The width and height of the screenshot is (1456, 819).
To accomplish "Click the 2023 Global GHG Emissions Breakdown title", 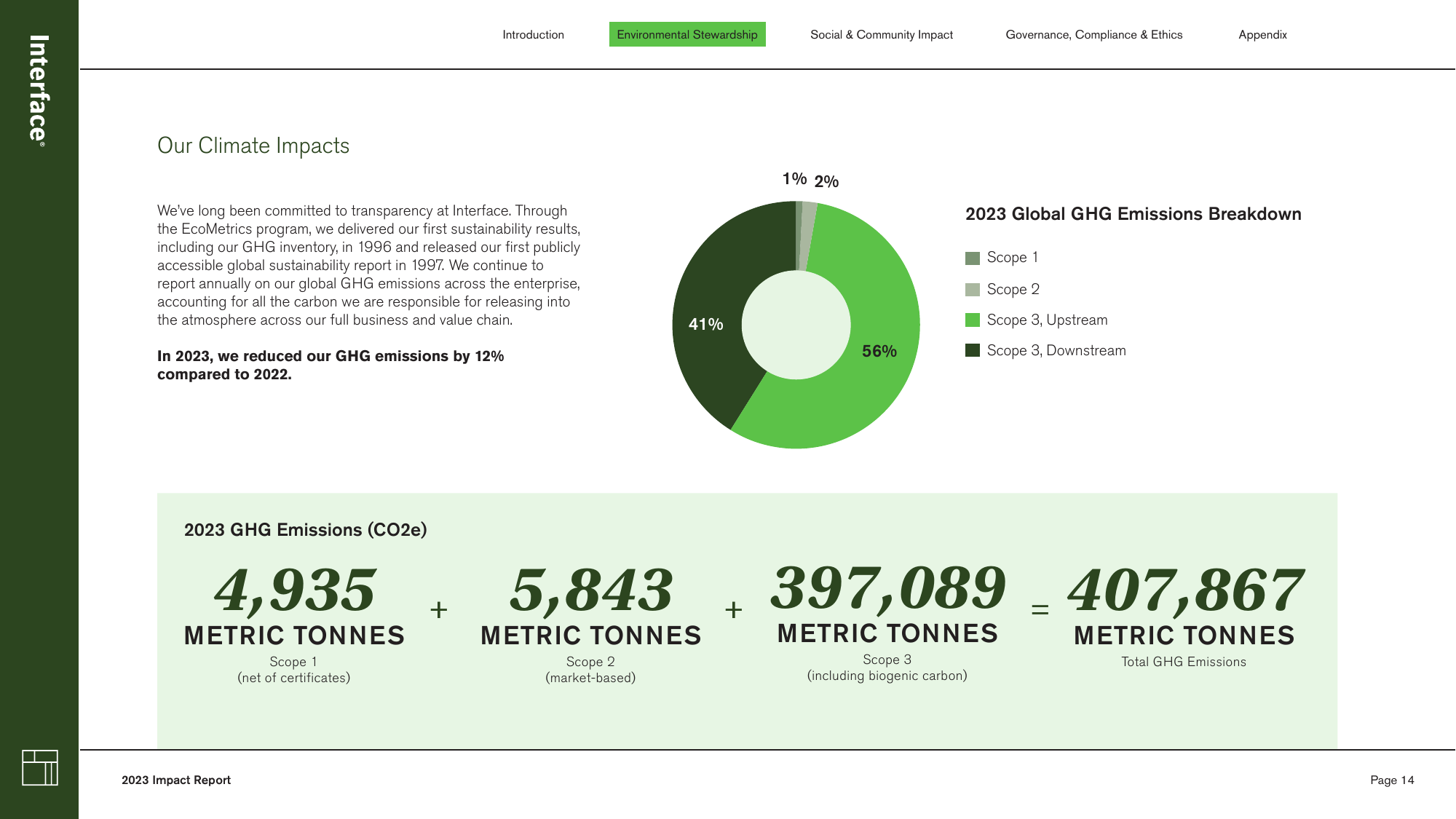I will 1133,214.
